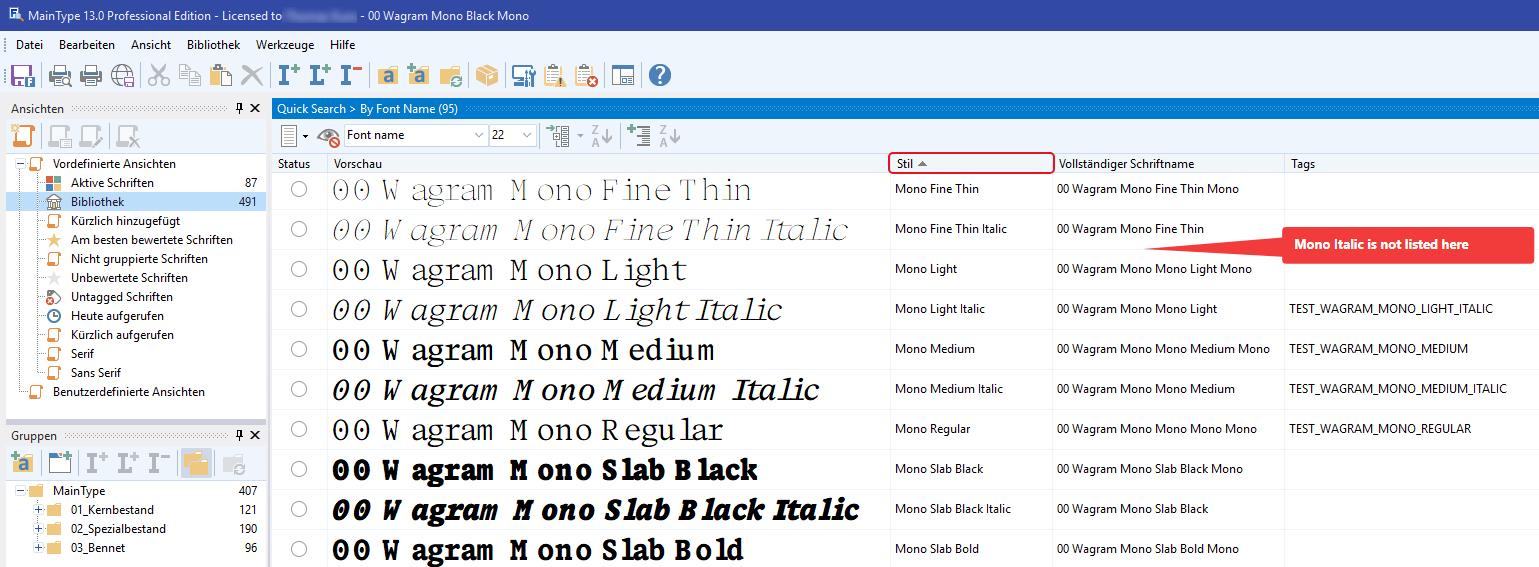The image size is (1539, 567).
Task: Open the preview size dropdown showing 22
Action: coord(527,135)
